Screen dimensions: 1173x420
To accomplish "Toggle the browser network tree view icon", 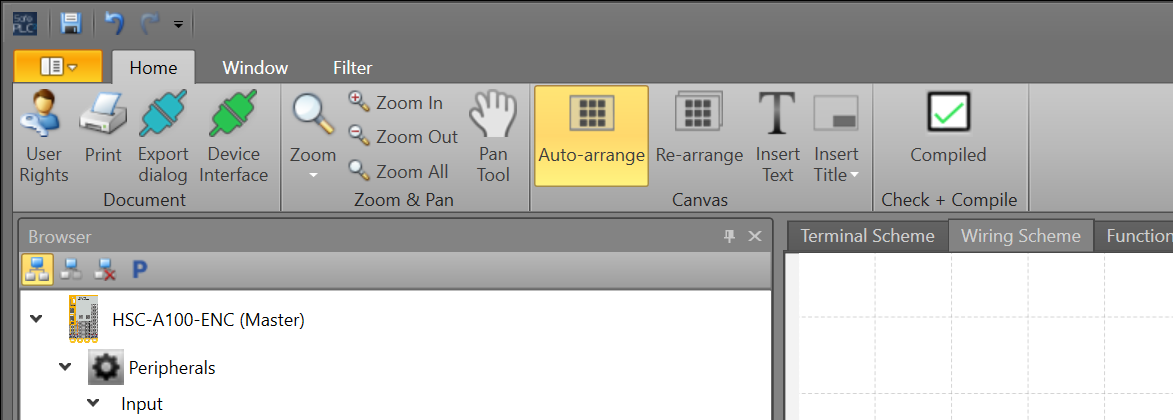I will pos(37,270).
